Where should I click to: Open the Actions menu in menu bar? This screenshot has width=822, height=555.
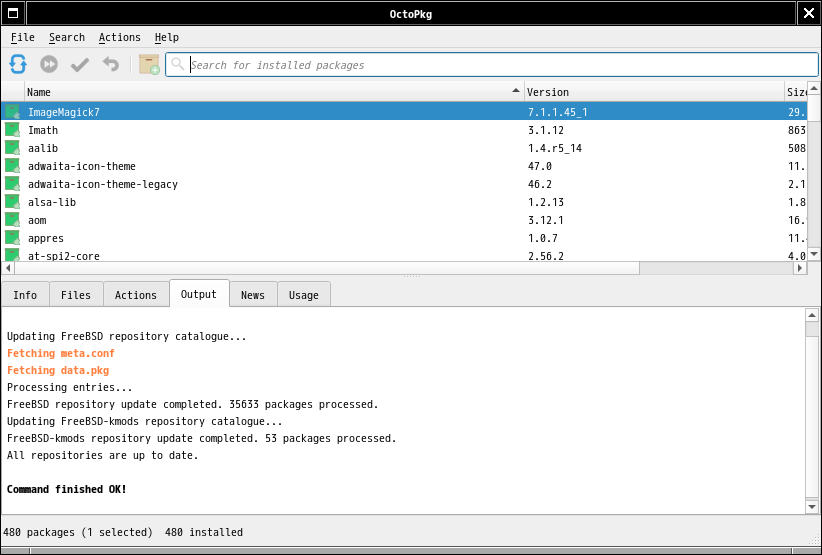coord(119,37)
